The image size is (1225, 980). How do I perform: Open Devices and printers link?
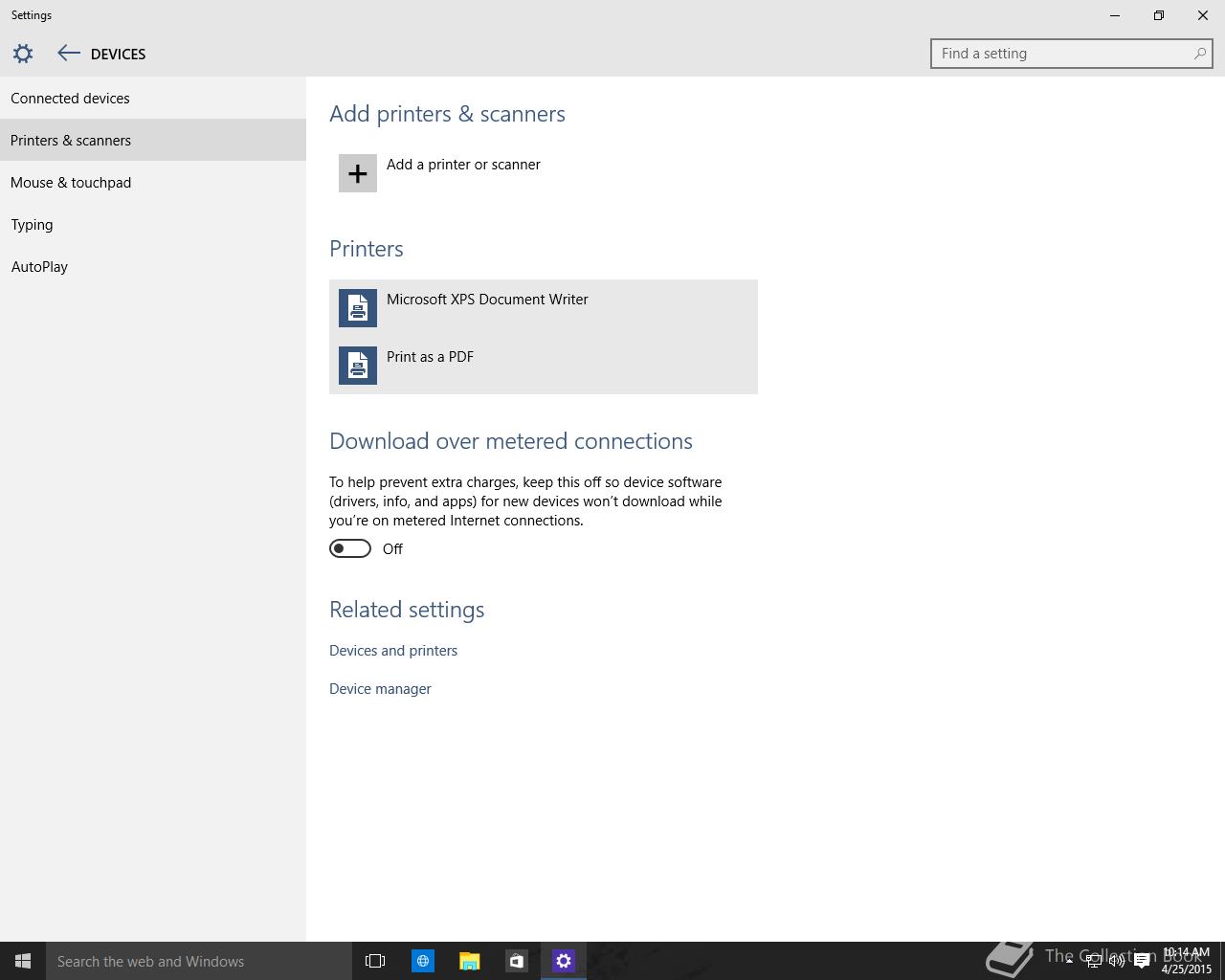pyautogui.click(x=393, y=651)
